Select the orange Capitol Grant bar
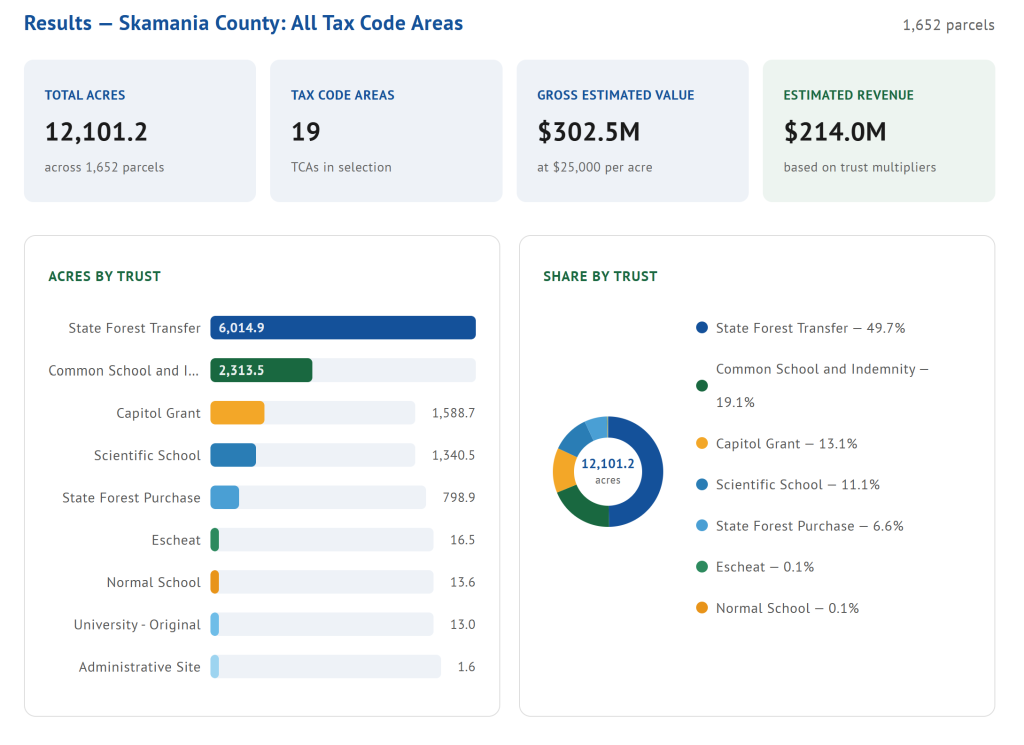The image size is (1024, 745). 237,413
